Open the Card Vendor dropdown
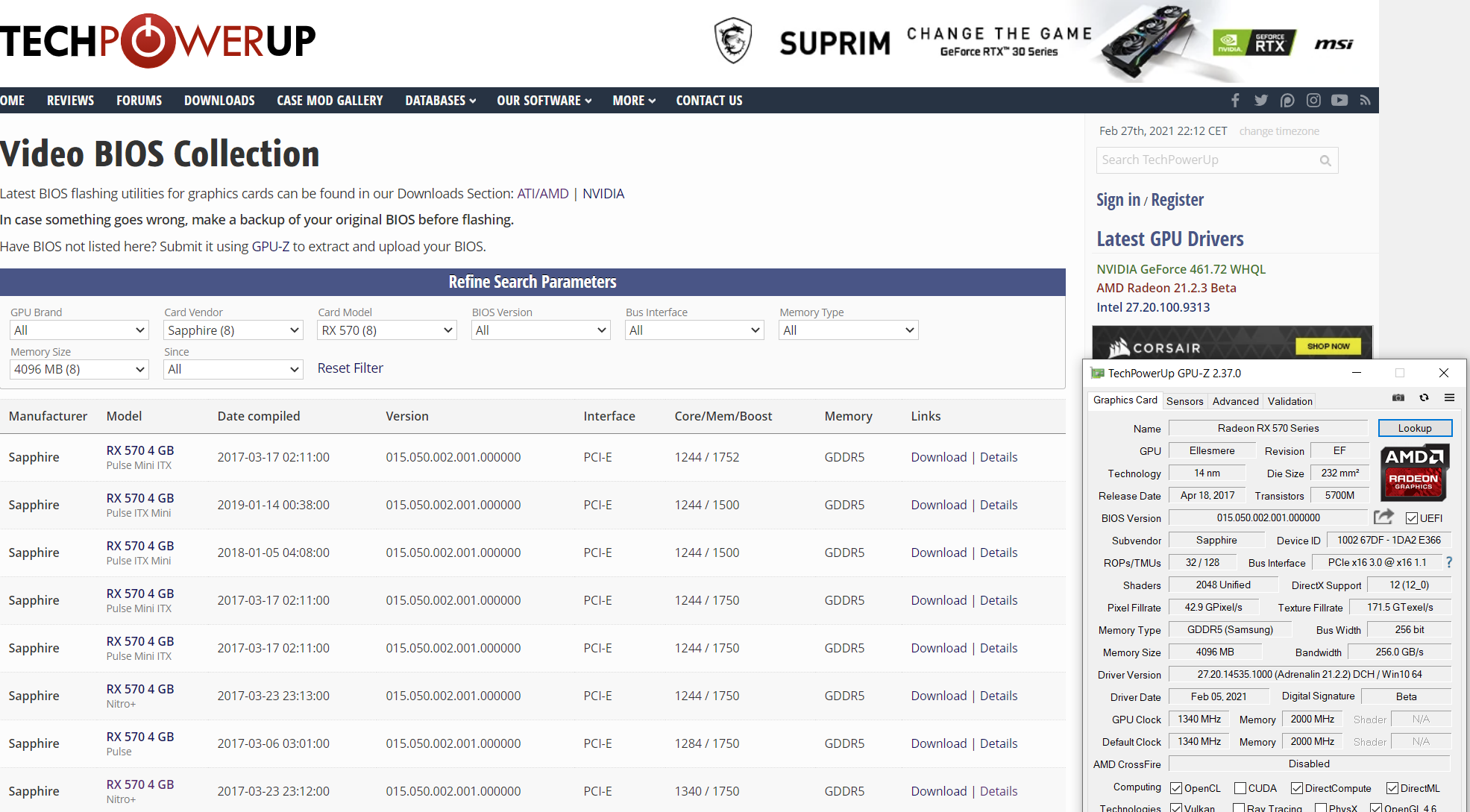Screen dimensions: 1470x812 [x=233, y=330]
